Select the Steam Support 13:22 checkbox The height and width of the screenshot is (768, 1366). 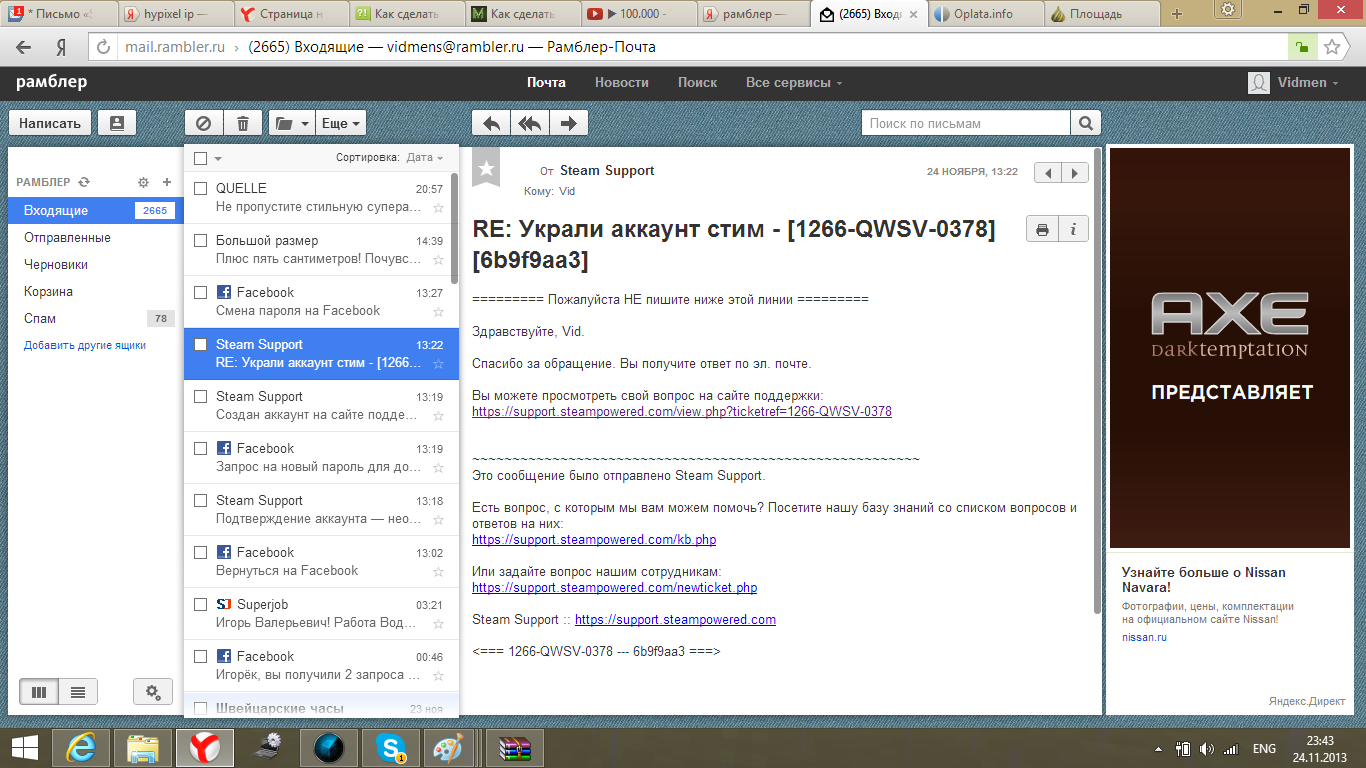pos(200,344)
